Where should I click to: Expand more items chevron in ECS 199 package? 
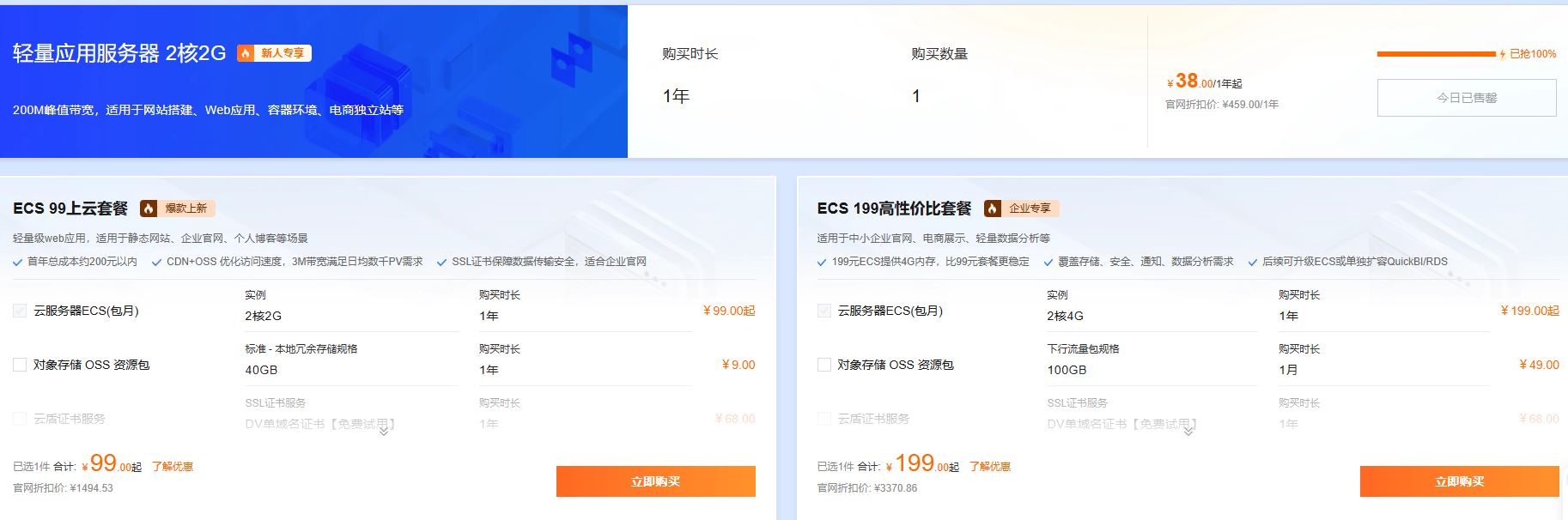(x=1188, y=432)
